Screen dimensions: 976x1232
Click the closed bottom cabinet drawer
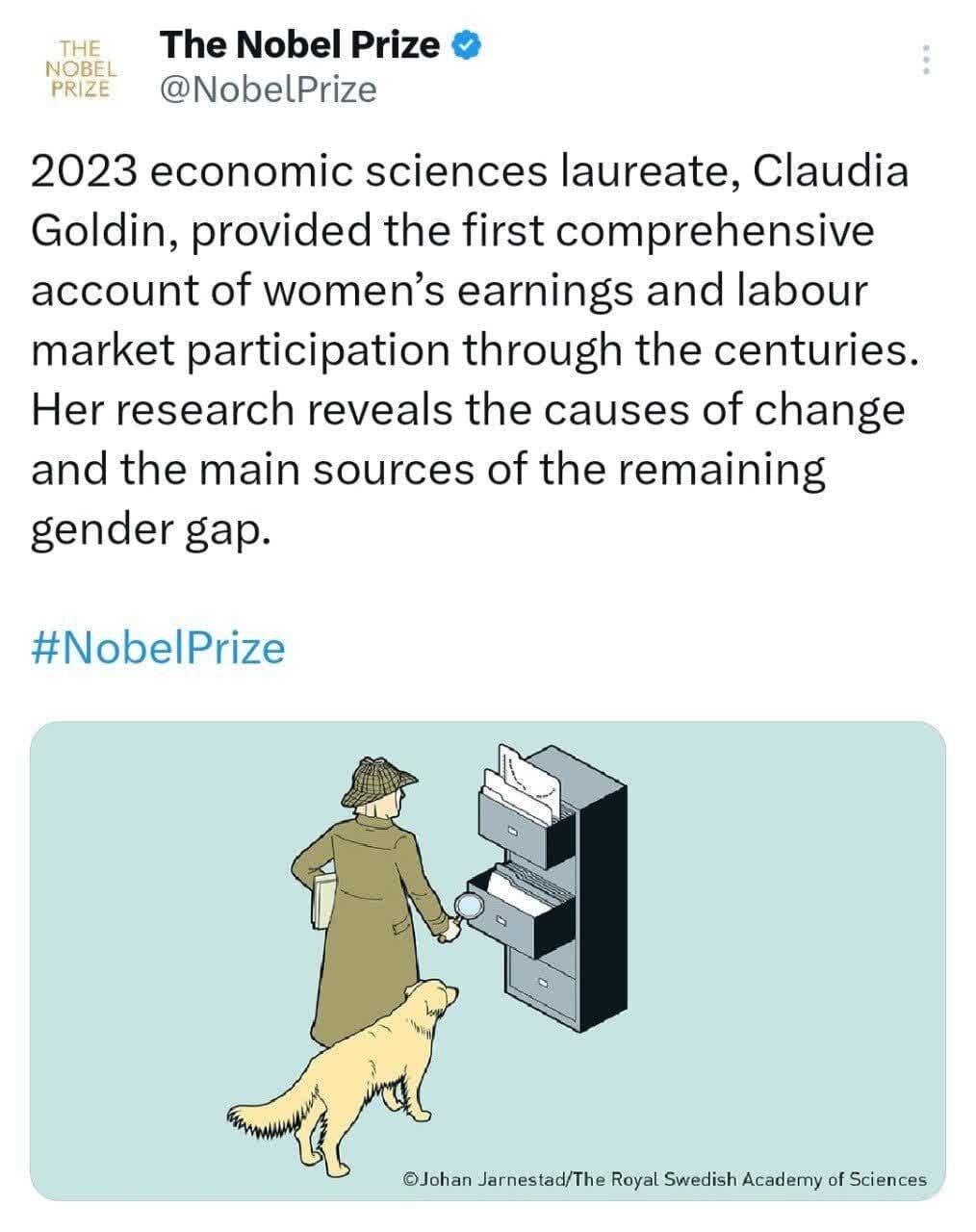[541, 984]
